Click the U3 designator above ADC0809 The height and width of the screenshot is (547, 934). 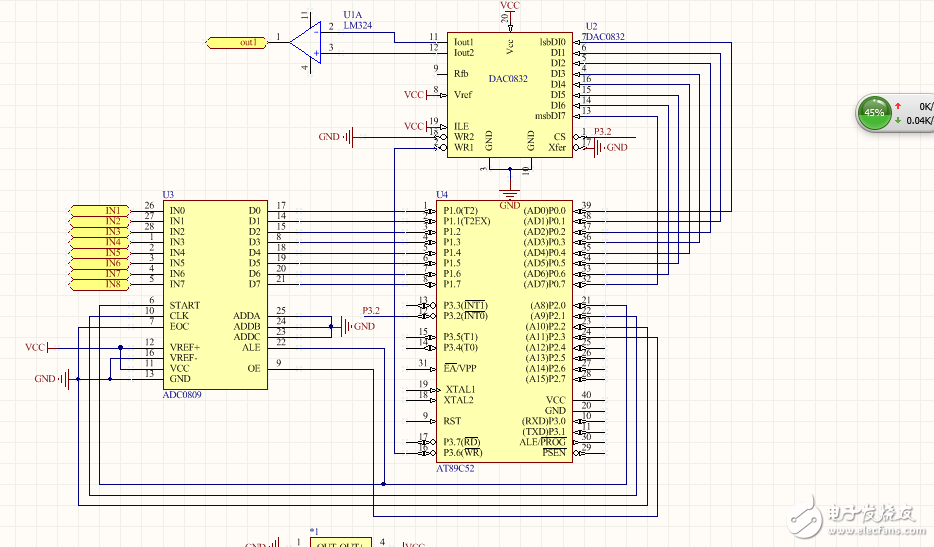click(168, 194)
